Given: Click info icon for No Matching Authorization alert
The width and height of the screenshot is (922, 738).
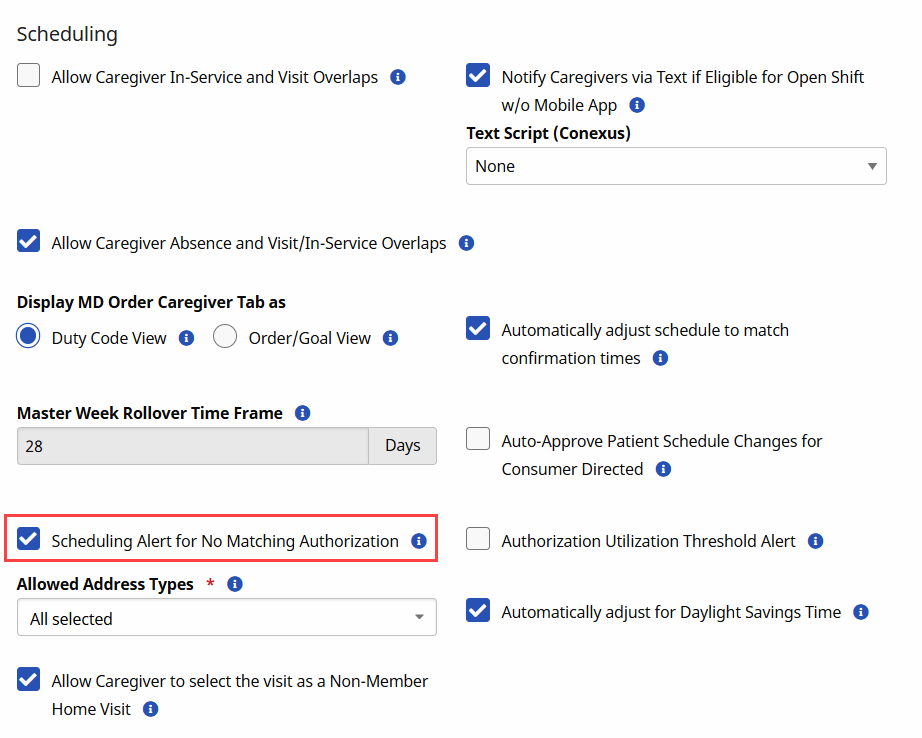Looking at the screenshot, I should pyautogui.click(x=419, y=541).
